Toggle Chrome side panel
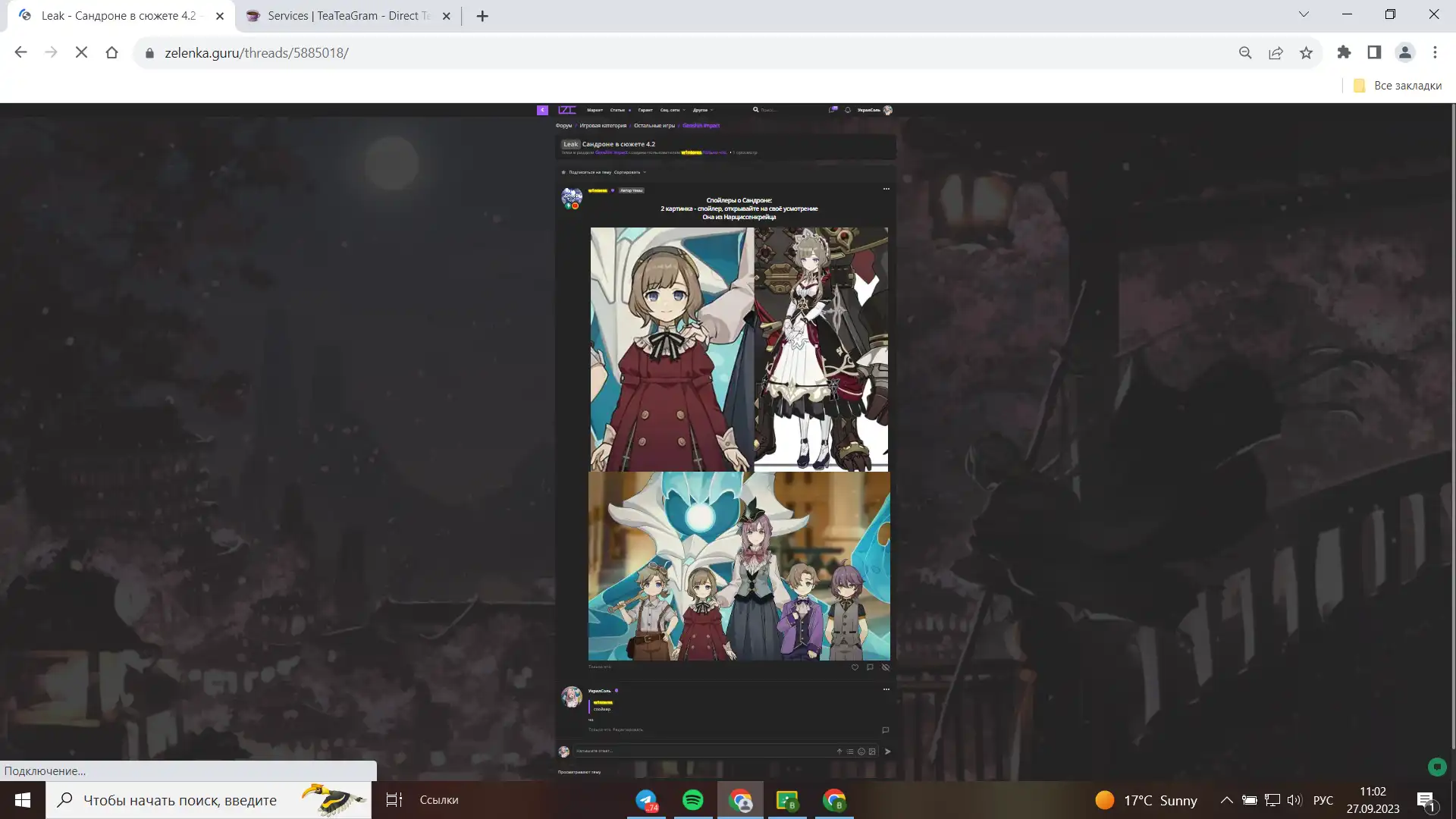Viewport: 1456px width, 819px height. click(x=1374, y=52)
